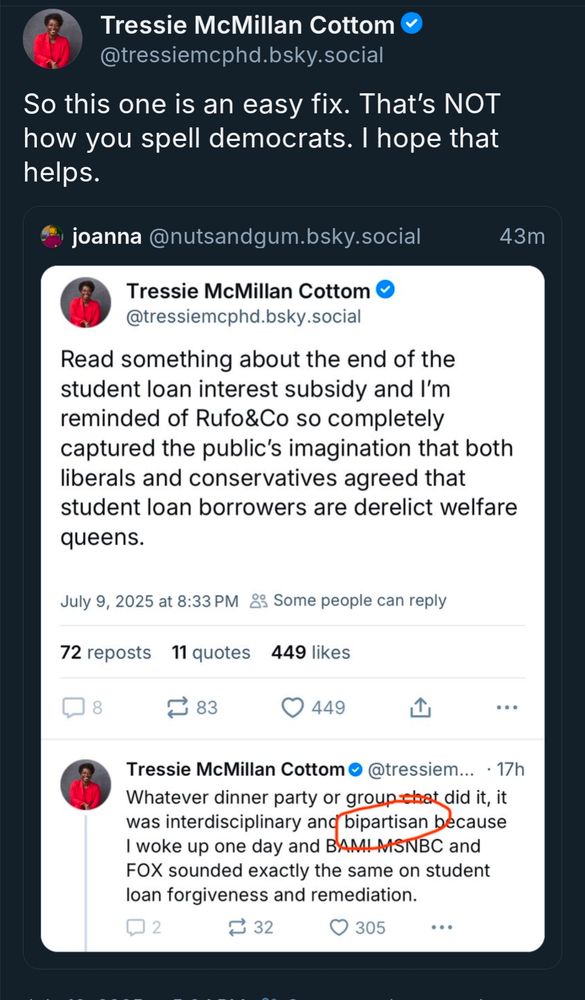
Task: View the 449 likes list
Action: (311, 652)
